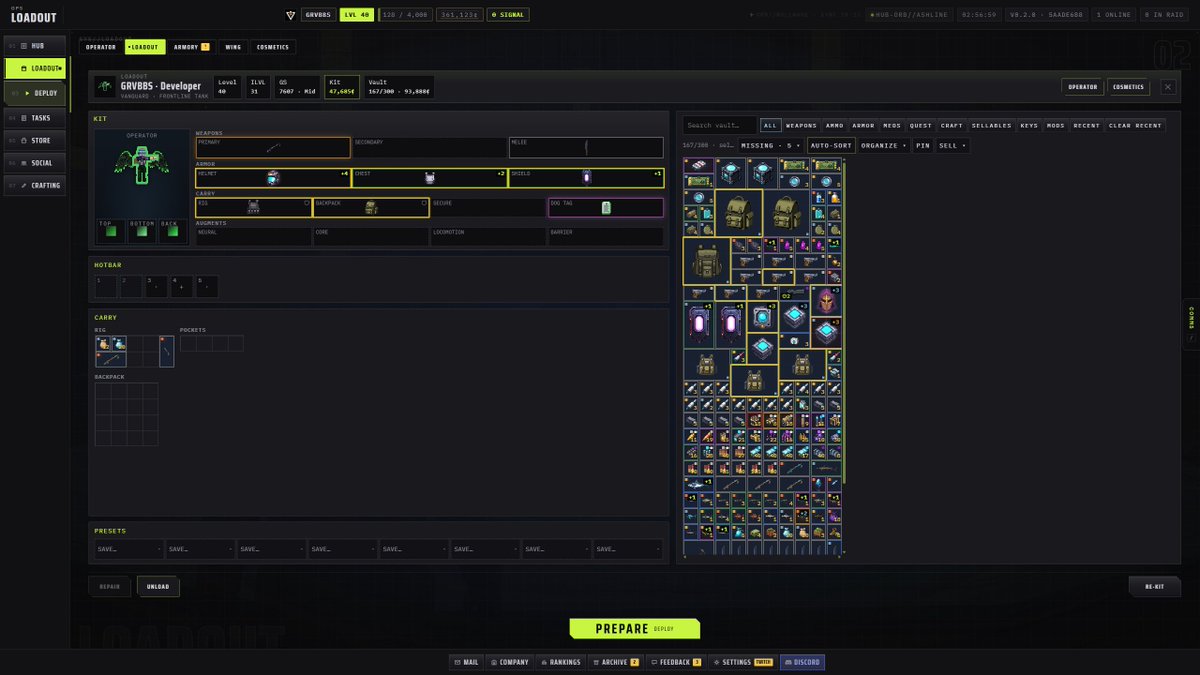Toggle the Quest vault filter
Viewport: 1200px width, 675px height.
click(921, 126)
